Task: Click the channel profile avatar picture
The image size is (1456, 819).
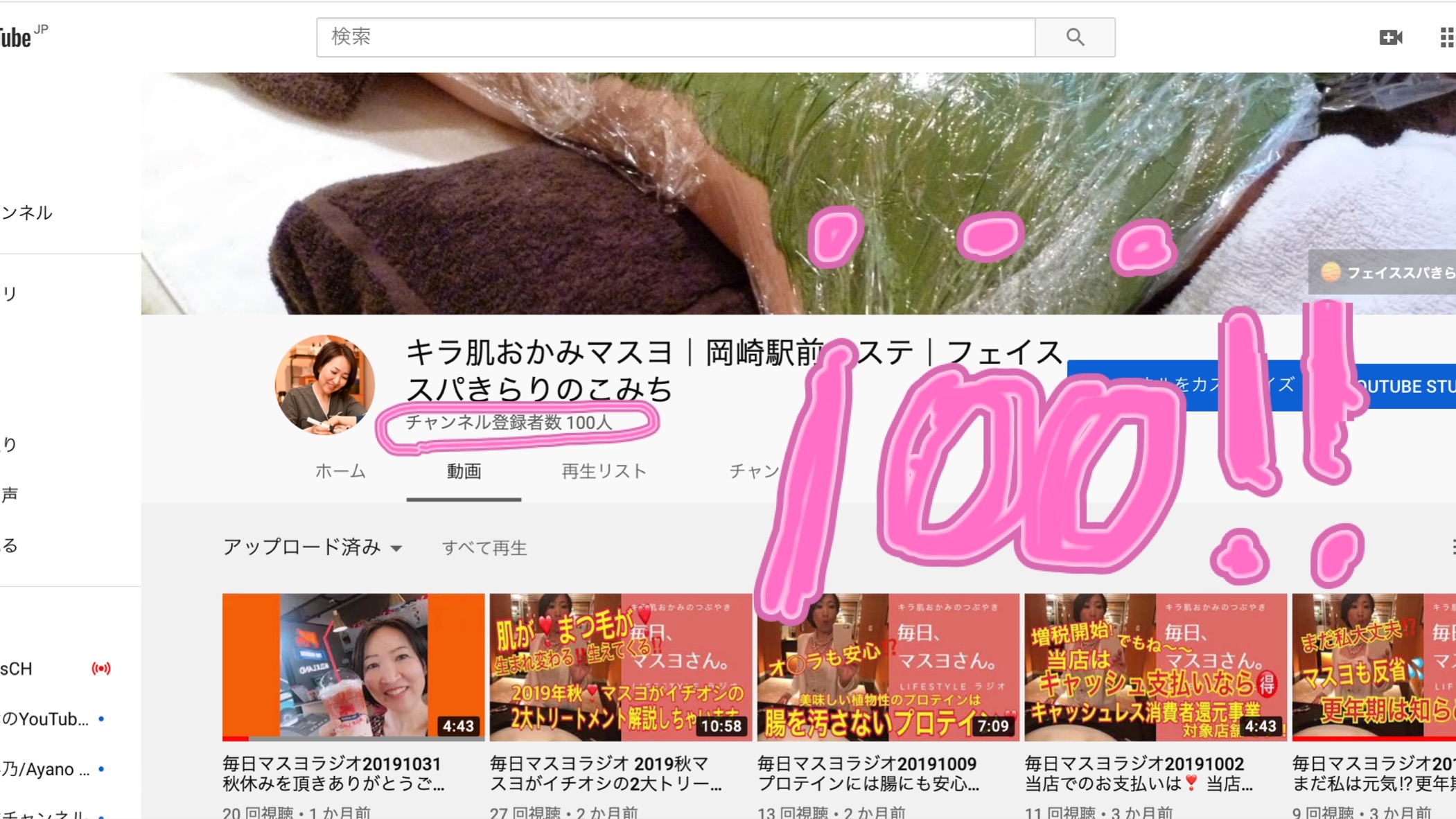Action: (x=324, y=385)
